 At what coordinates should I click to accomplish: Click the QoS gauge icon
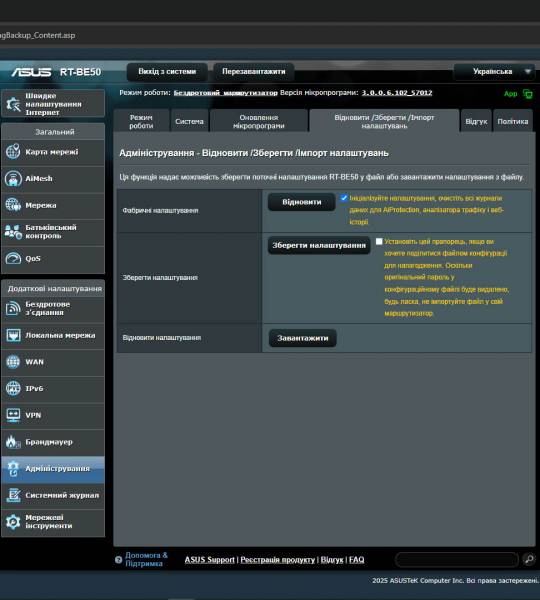pyautogui.click(x=13, y=258)
